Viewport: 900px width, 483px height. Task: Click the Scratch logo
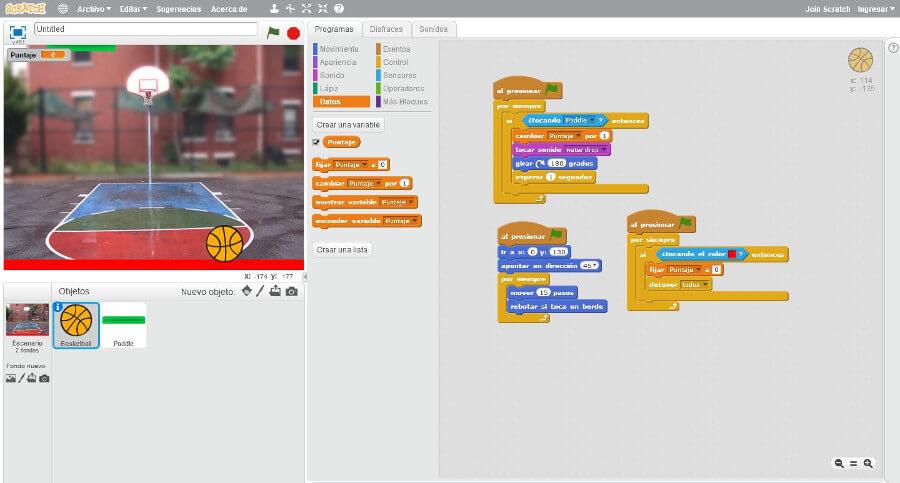pos(25,9)
